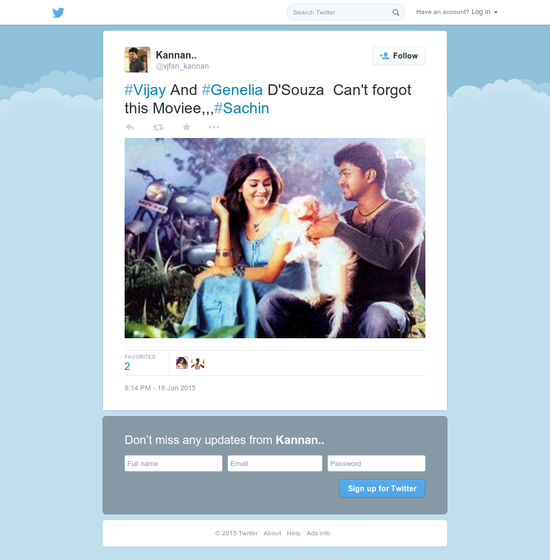Reply to Kannan's tweet
The height and width of the screenshot is (560, 550).
point(130,127)
